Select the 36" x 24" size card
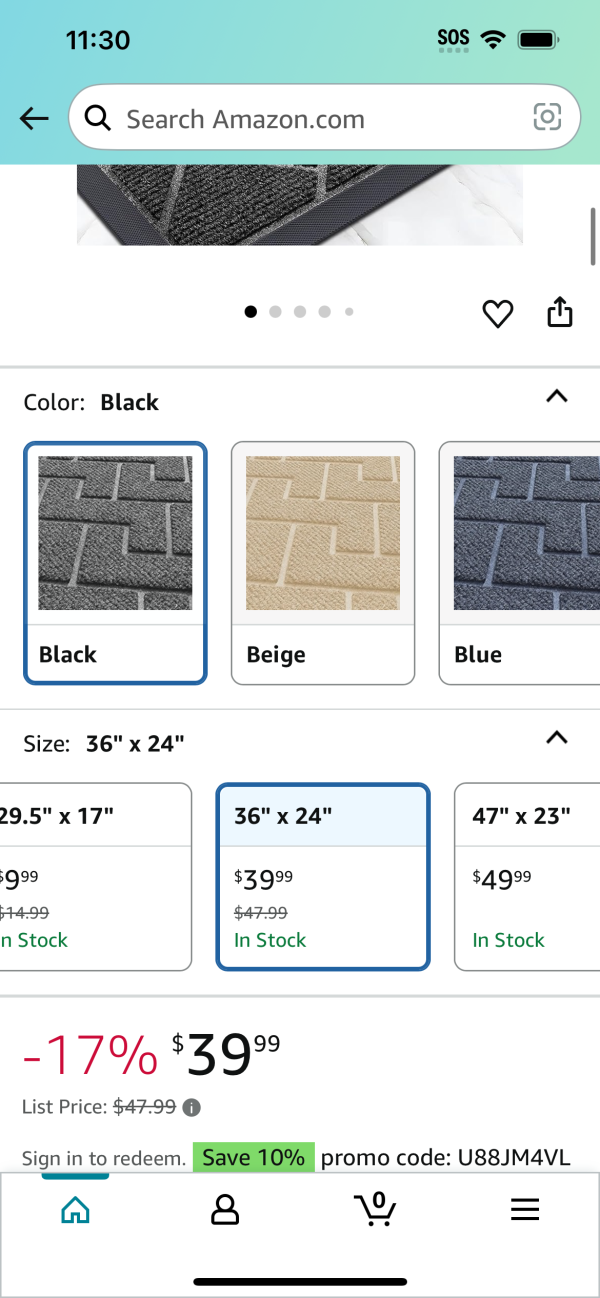The image size is (600, 1298). 323,877
